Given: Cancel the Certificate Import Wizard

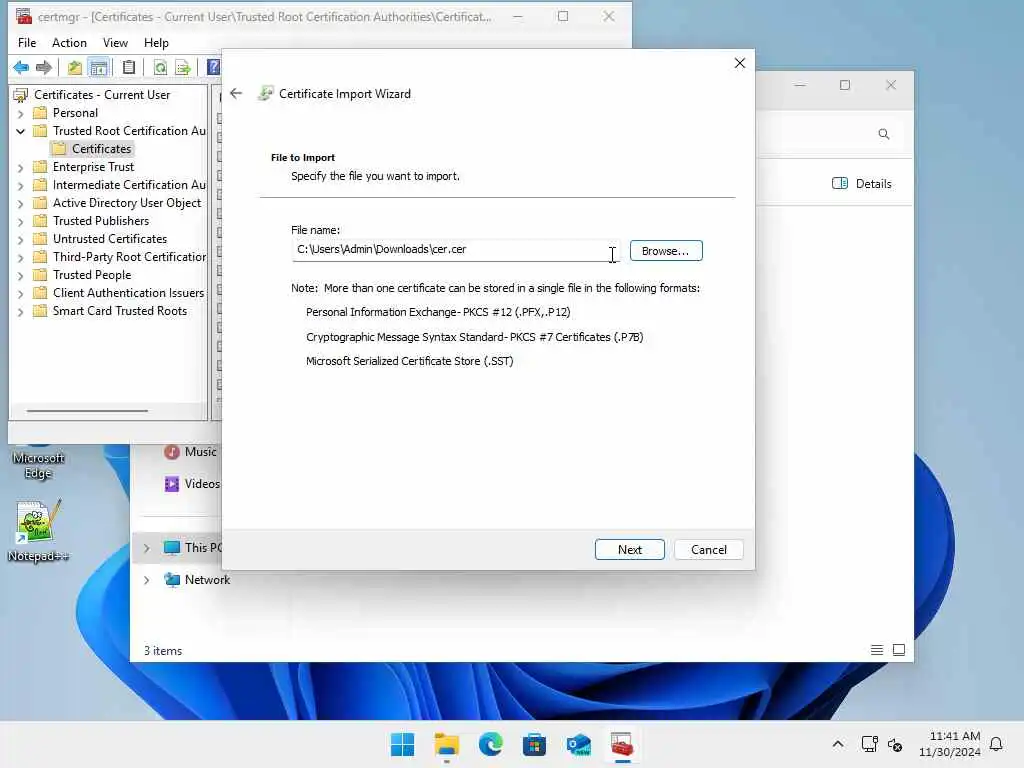Looking at the screenshot, I should 709,549.
